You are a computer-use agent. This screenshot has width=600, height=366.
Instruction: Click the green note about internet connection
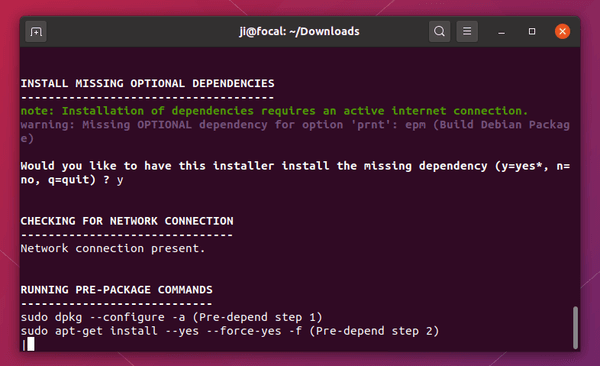(274, 111)
